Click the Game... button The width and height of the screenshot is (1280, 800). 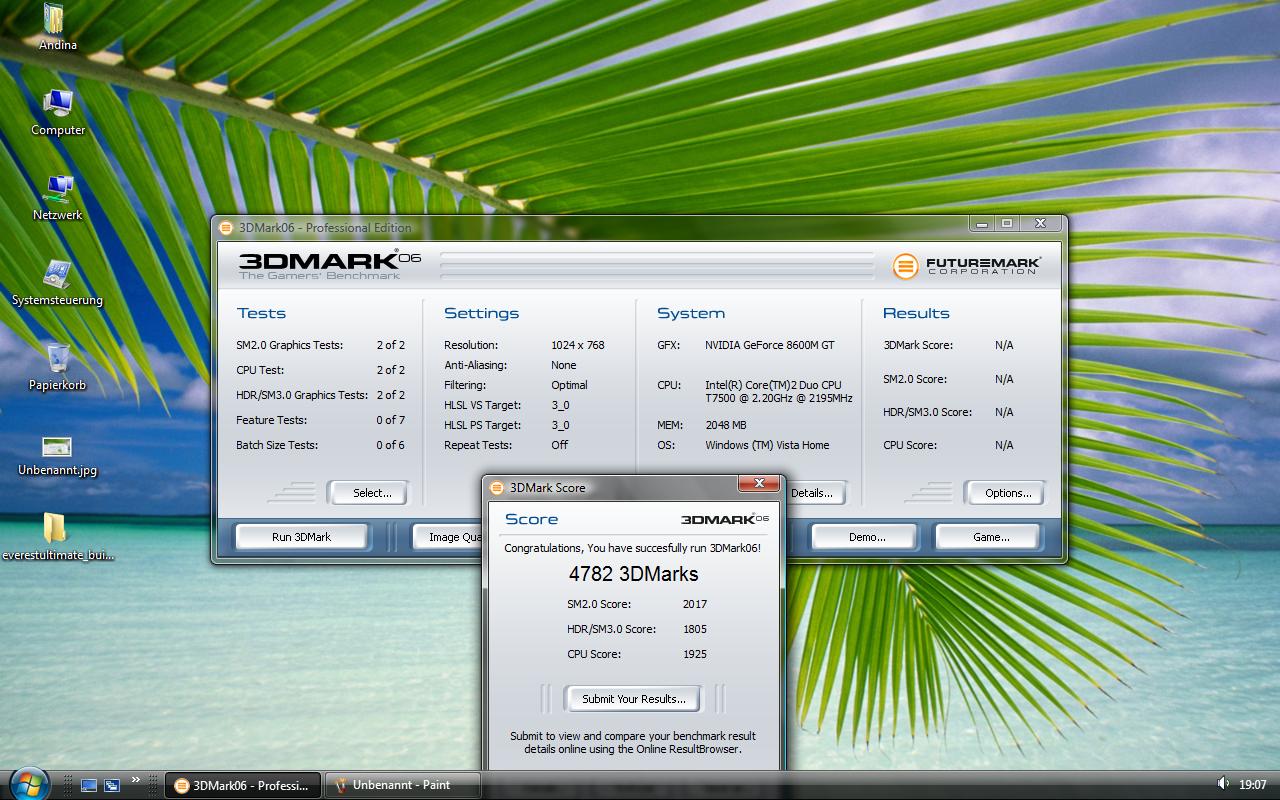point(991,537)
